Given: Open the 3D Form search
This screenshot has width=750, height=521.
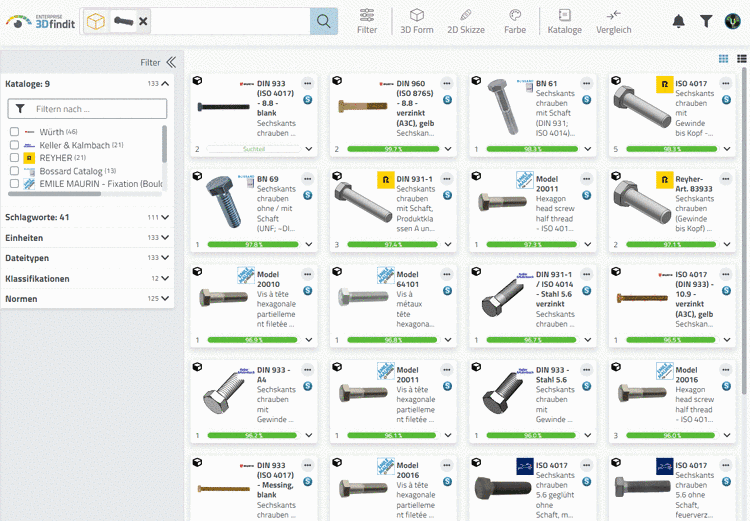Looking at the screenshot, I should [417, 22].
